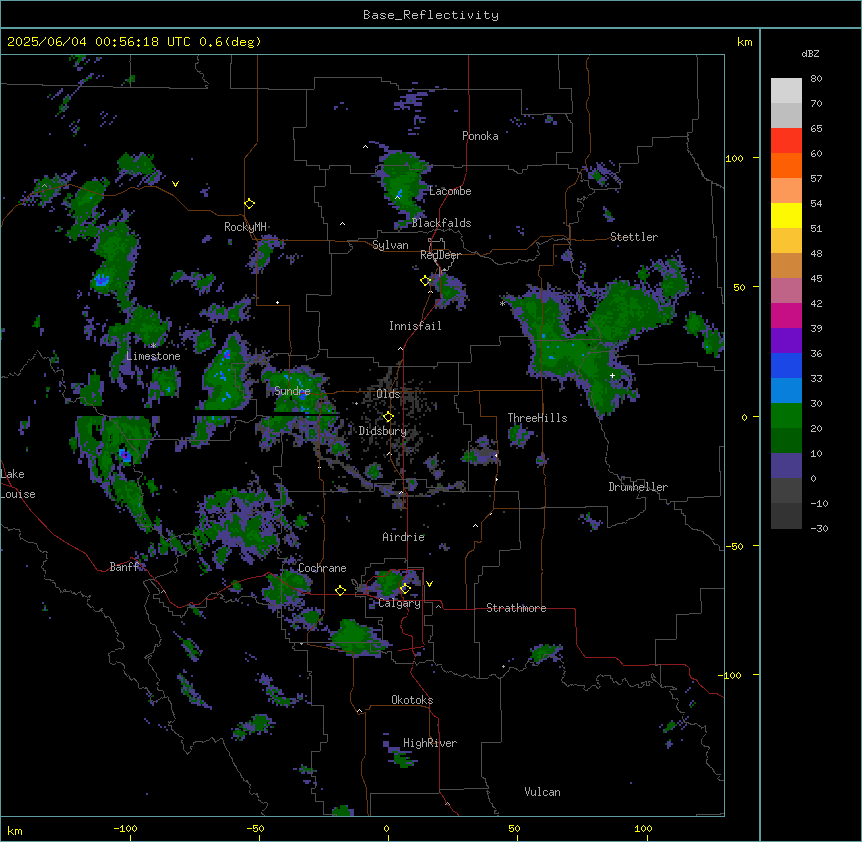Click the white plus marker in the eastern storm

pyautogui.click(x=612, y=376)
